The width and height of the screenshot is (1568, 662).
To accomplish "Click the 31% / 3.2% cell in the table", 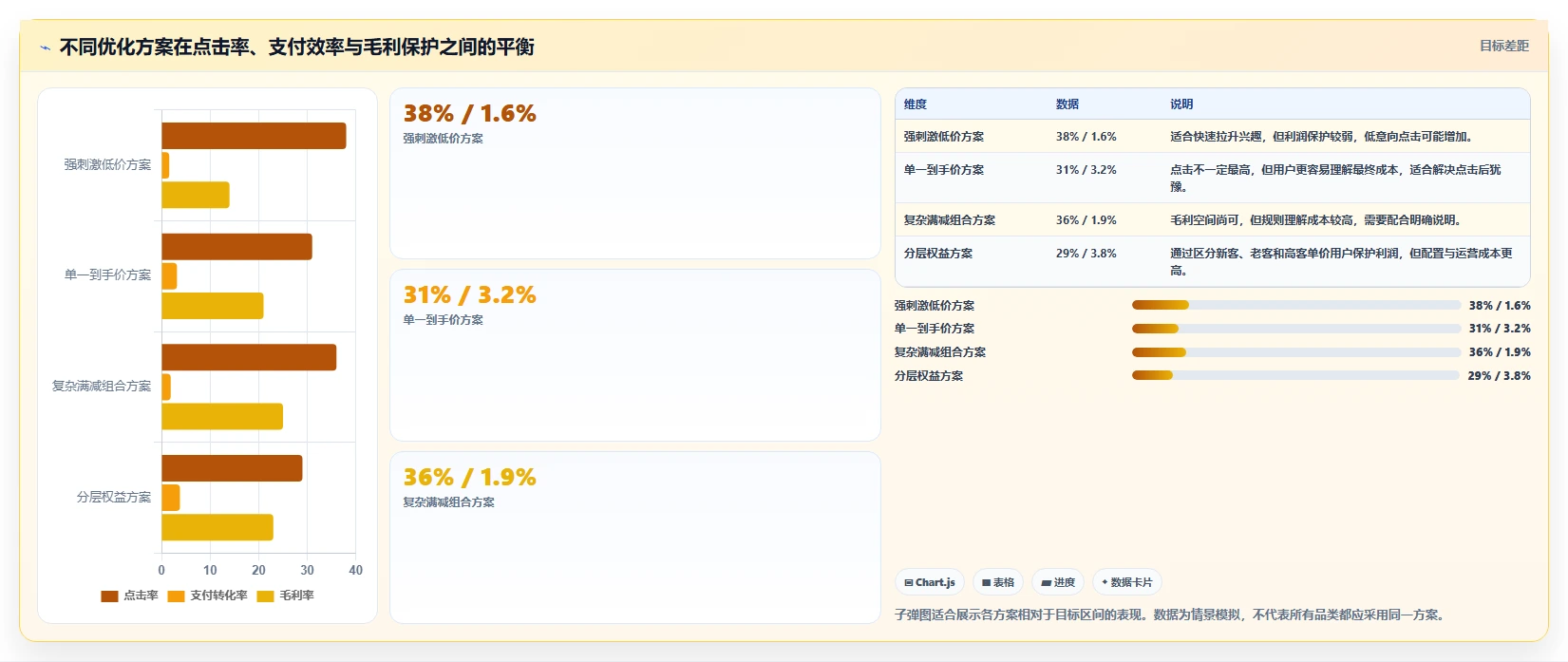I will (x=1086, y=170).
